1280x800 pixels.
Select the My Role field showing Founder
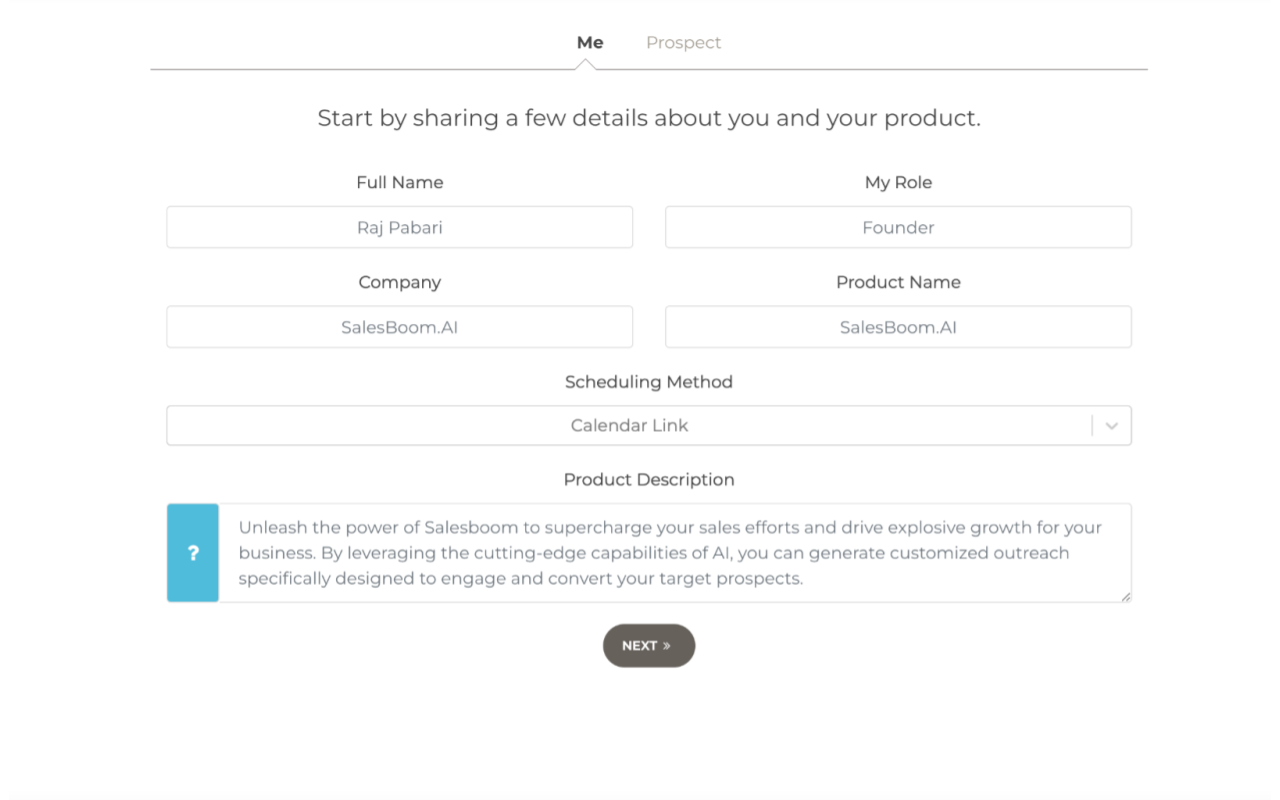tap(898, 227)
